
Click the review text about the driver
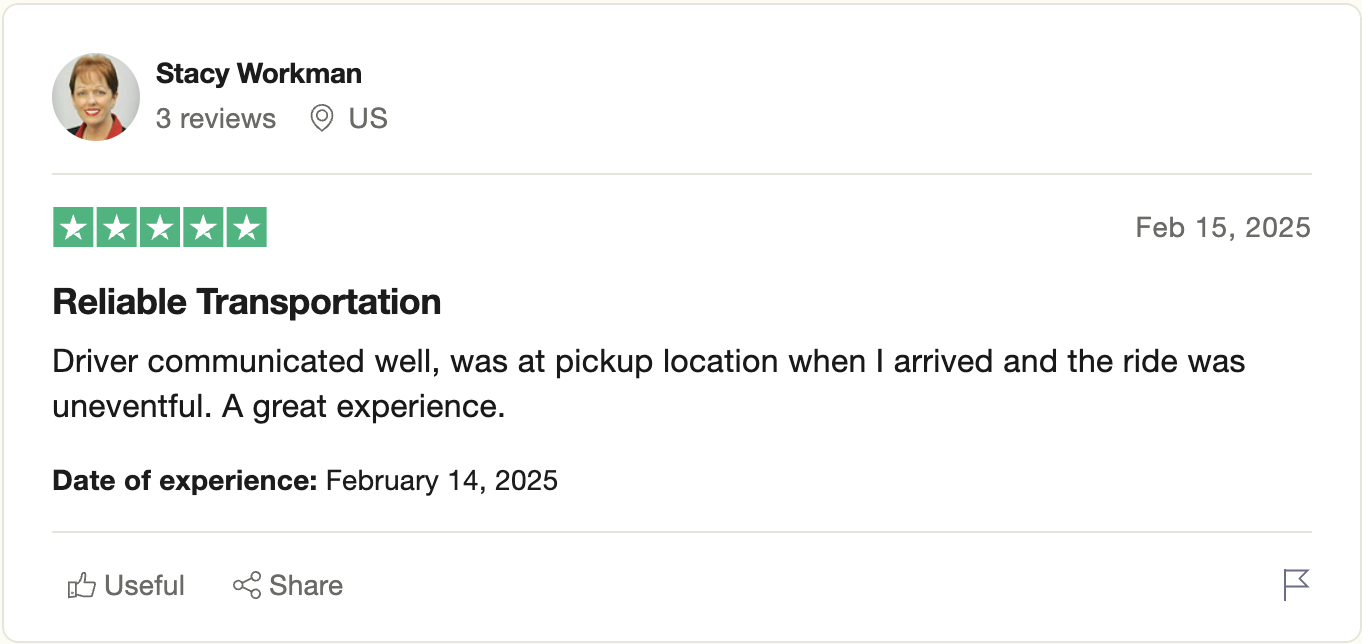point(649,384)
